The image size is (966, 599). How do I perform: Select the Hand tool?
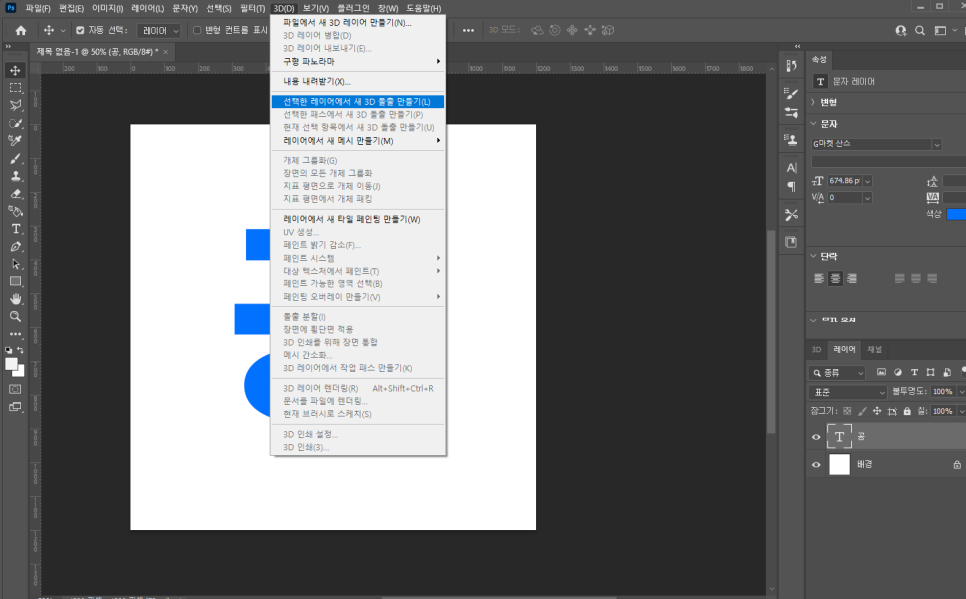click(15, 299)
